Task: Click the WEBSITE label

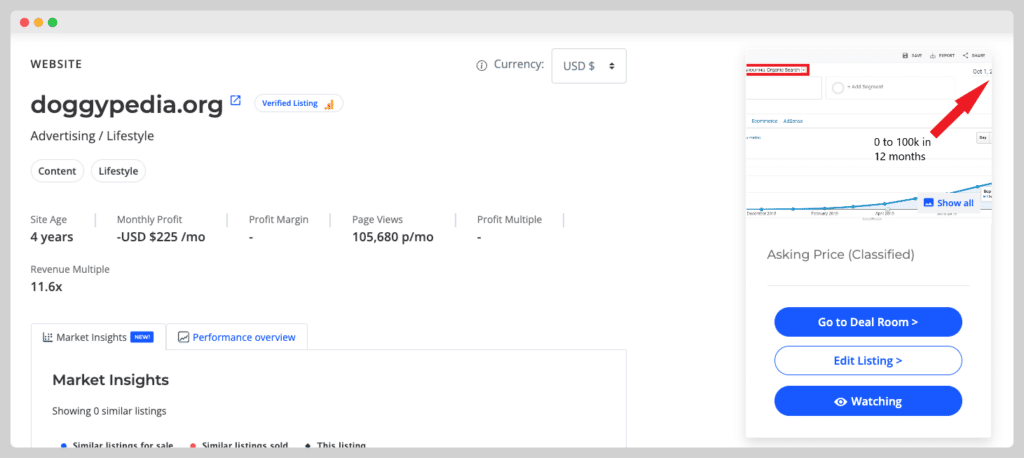Action: click(56, 64)
